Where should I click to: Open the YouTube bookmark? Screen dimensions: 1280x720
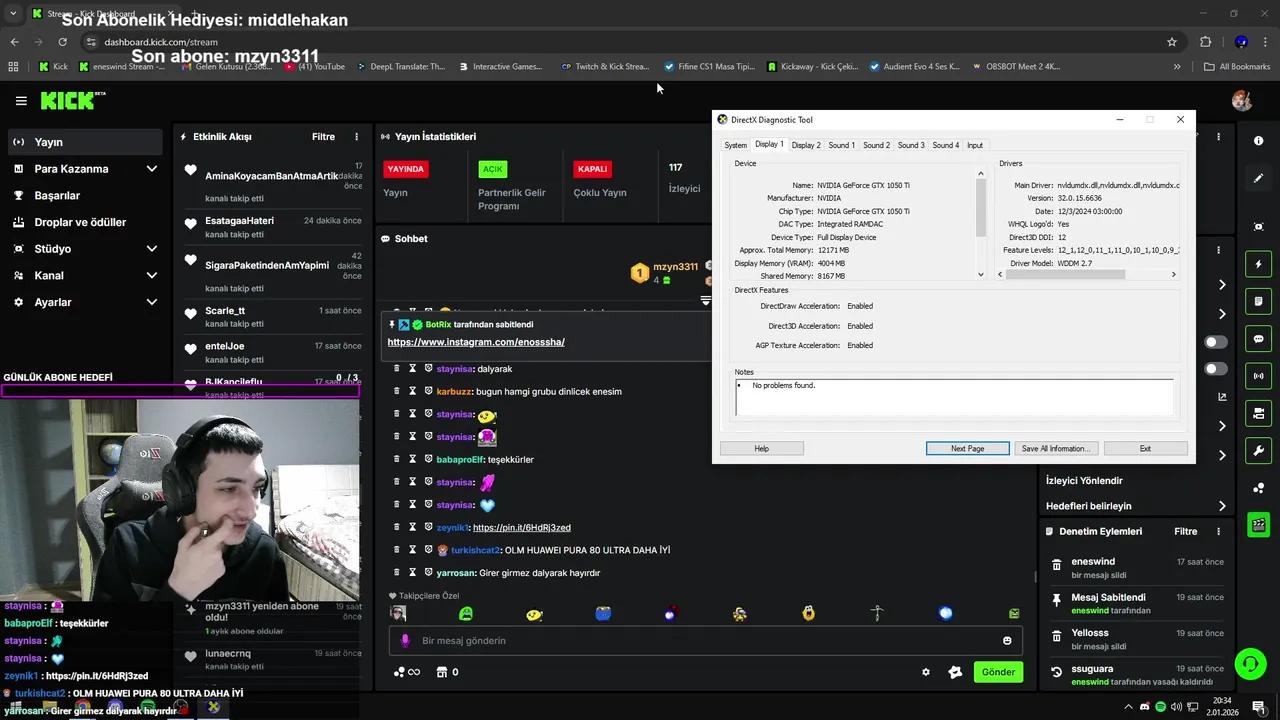tap(314, 66)
